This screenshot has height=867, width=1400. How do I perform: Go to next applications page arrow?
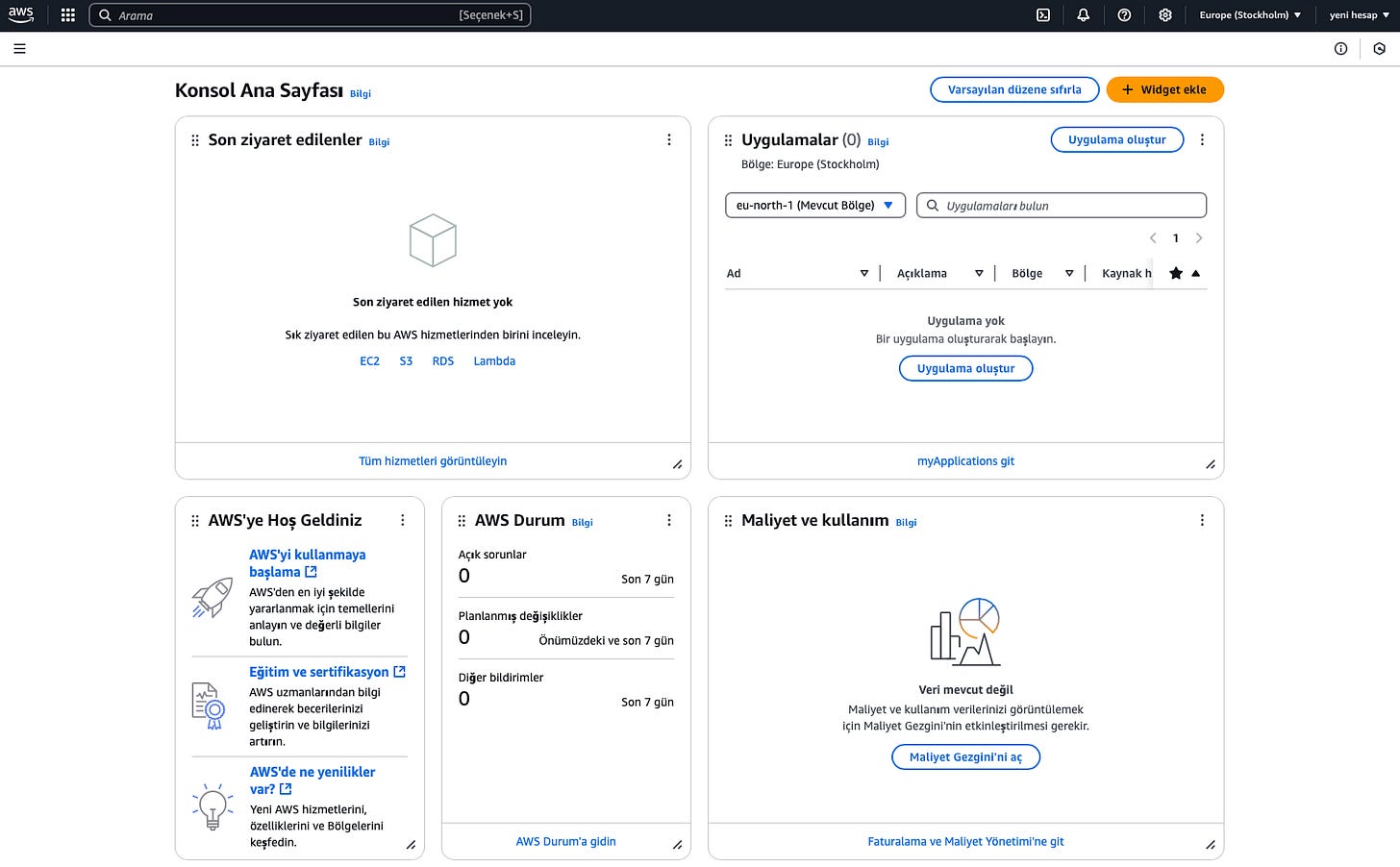(x=1199, y=238)
